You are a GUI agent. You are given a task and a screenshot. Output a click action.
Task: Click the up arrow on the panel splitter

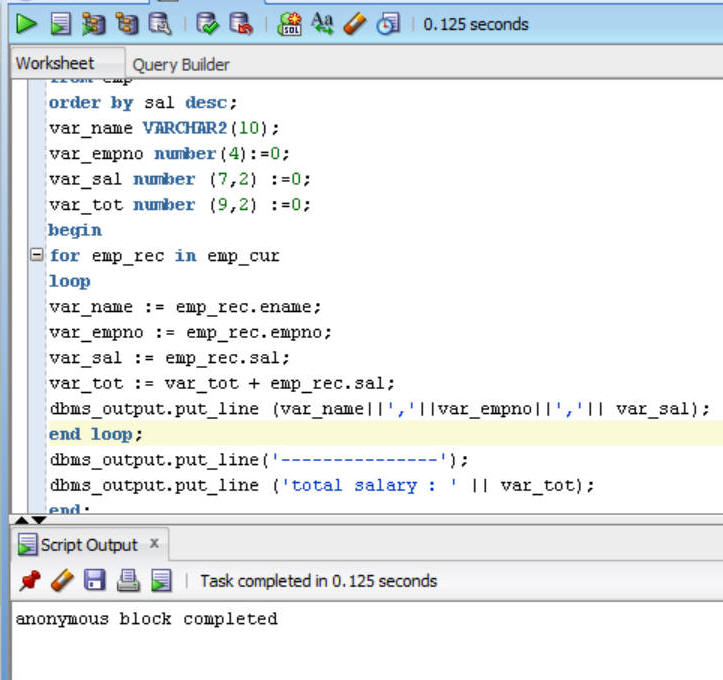pyautogui.click(x=21, y=520)
